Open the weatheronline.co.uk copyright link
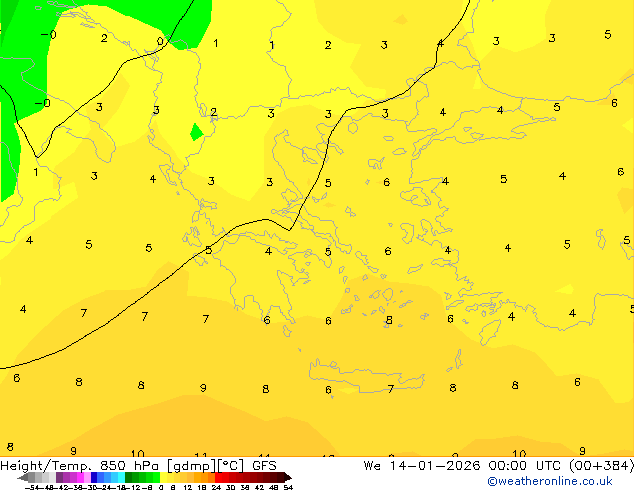634x490 pixels. [x=549, y=481]
